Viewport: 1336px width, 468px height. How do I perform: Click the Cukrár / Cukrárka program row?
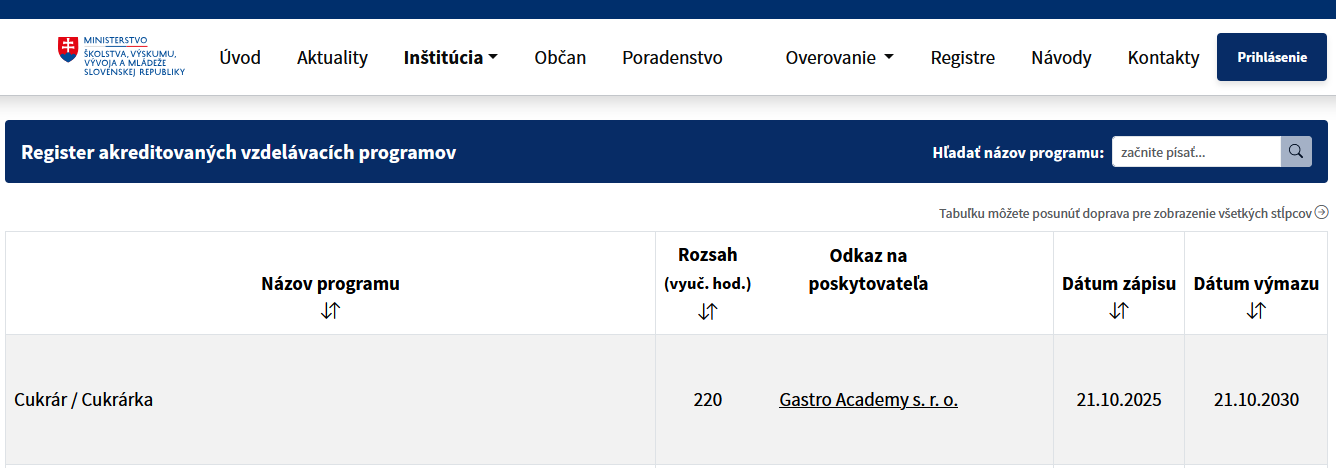pos(84,400)
